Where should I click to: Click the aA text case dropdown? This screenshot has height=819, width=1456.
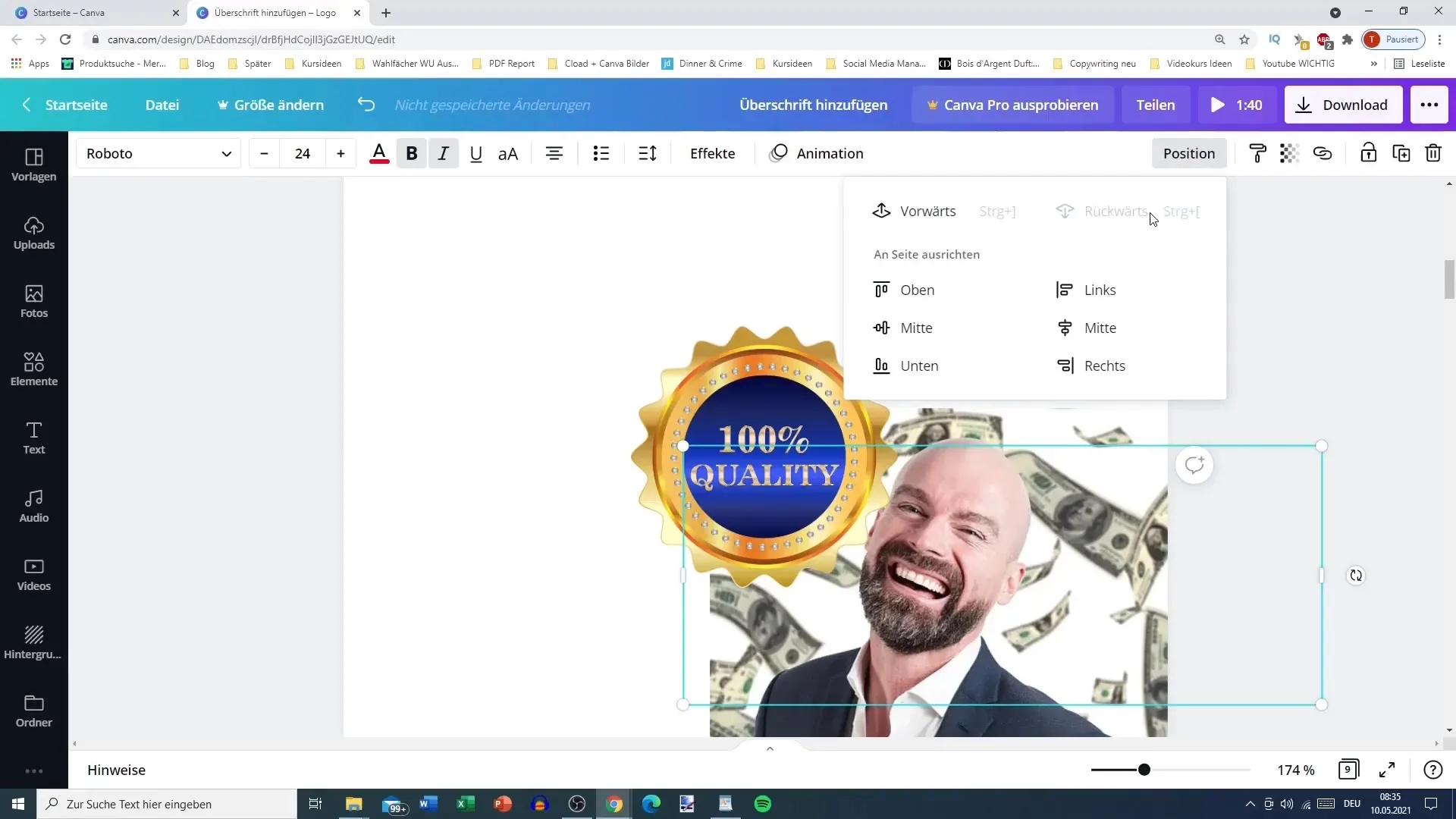509,153
